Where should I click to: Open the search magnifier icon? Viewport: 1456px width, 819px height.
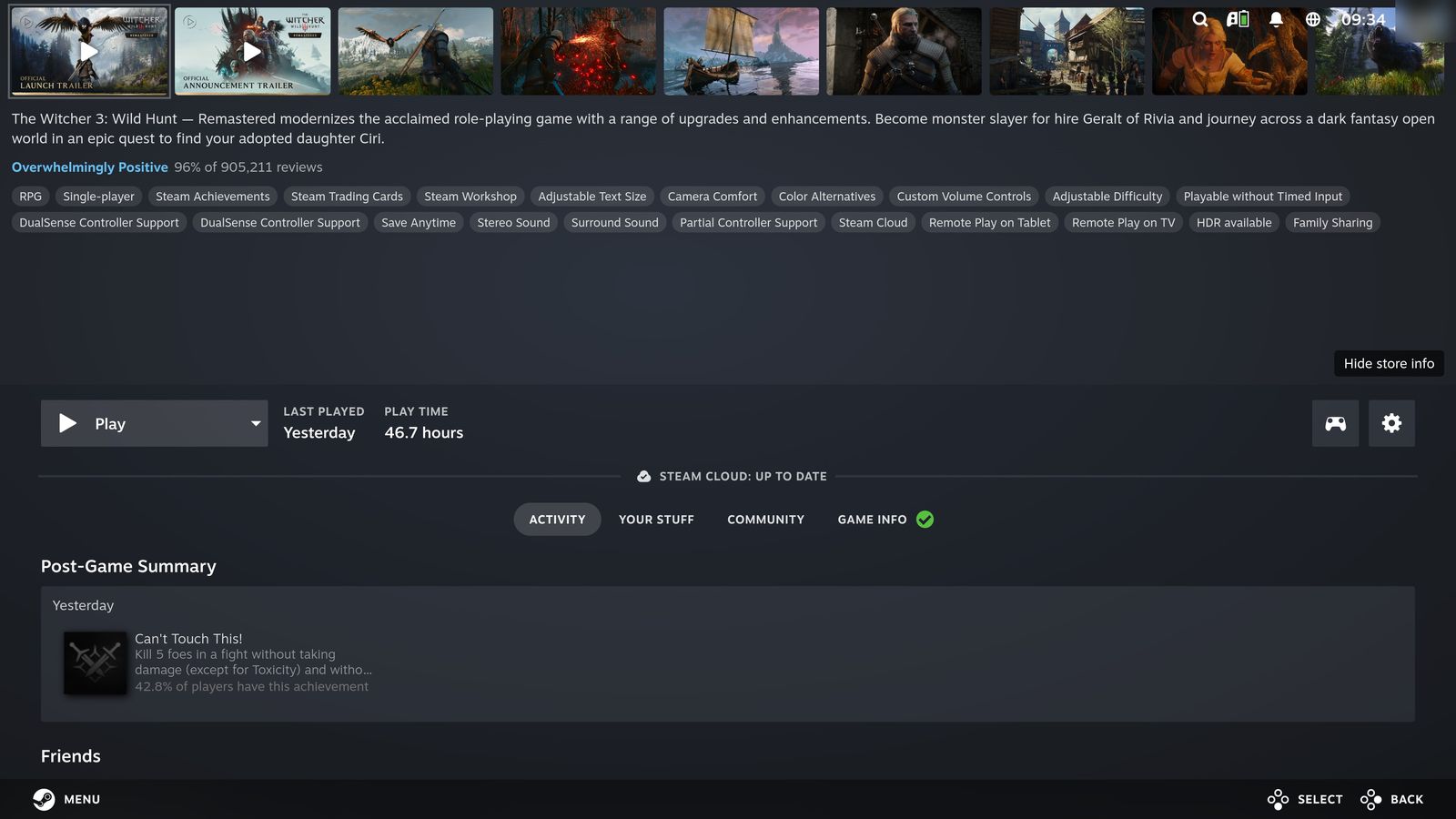(1200, 19)
